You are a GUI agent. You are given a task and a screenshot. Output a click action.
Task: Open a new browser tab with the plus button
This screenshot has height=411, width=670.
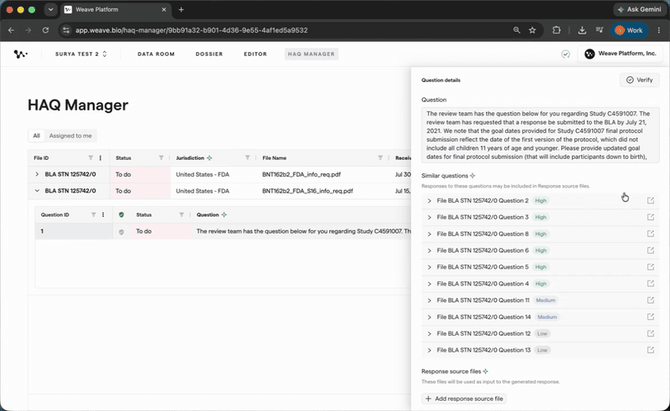click(x=181, y=9)
